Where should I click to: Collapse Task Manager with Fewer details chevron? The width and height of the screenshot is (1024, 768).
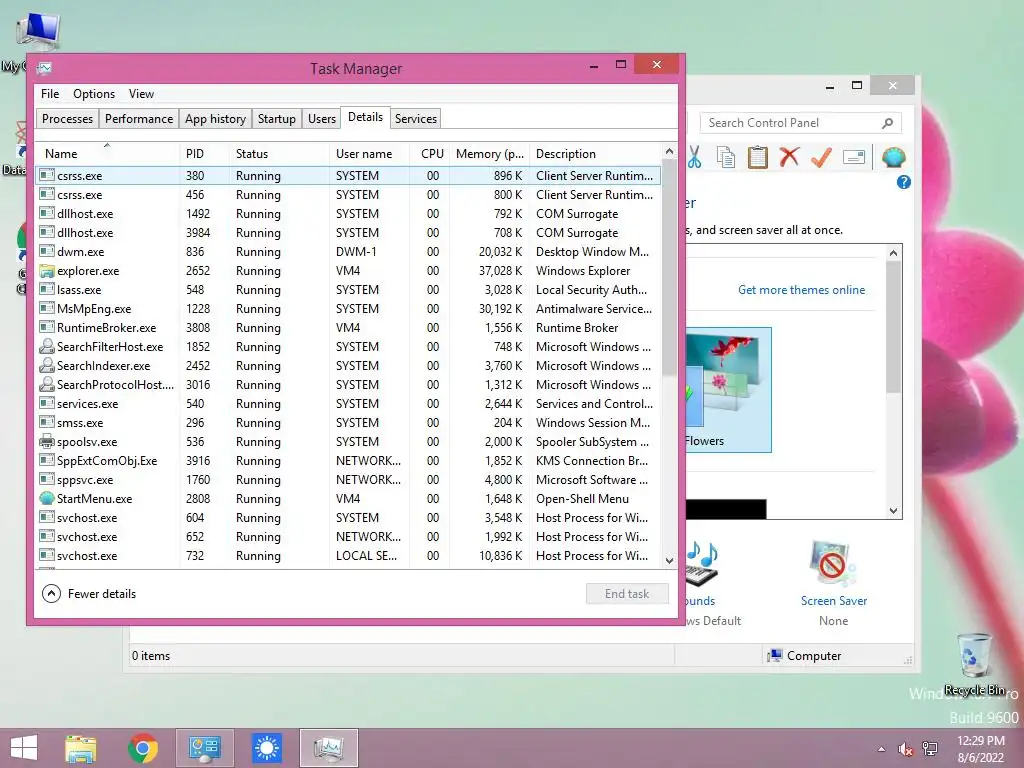click(51, 594)
